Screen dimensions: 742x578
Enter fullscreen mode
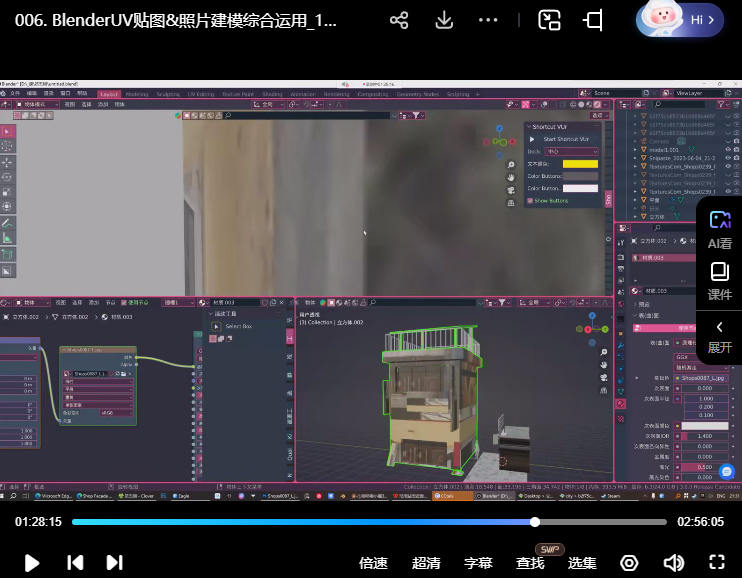[x=716, y=562]
